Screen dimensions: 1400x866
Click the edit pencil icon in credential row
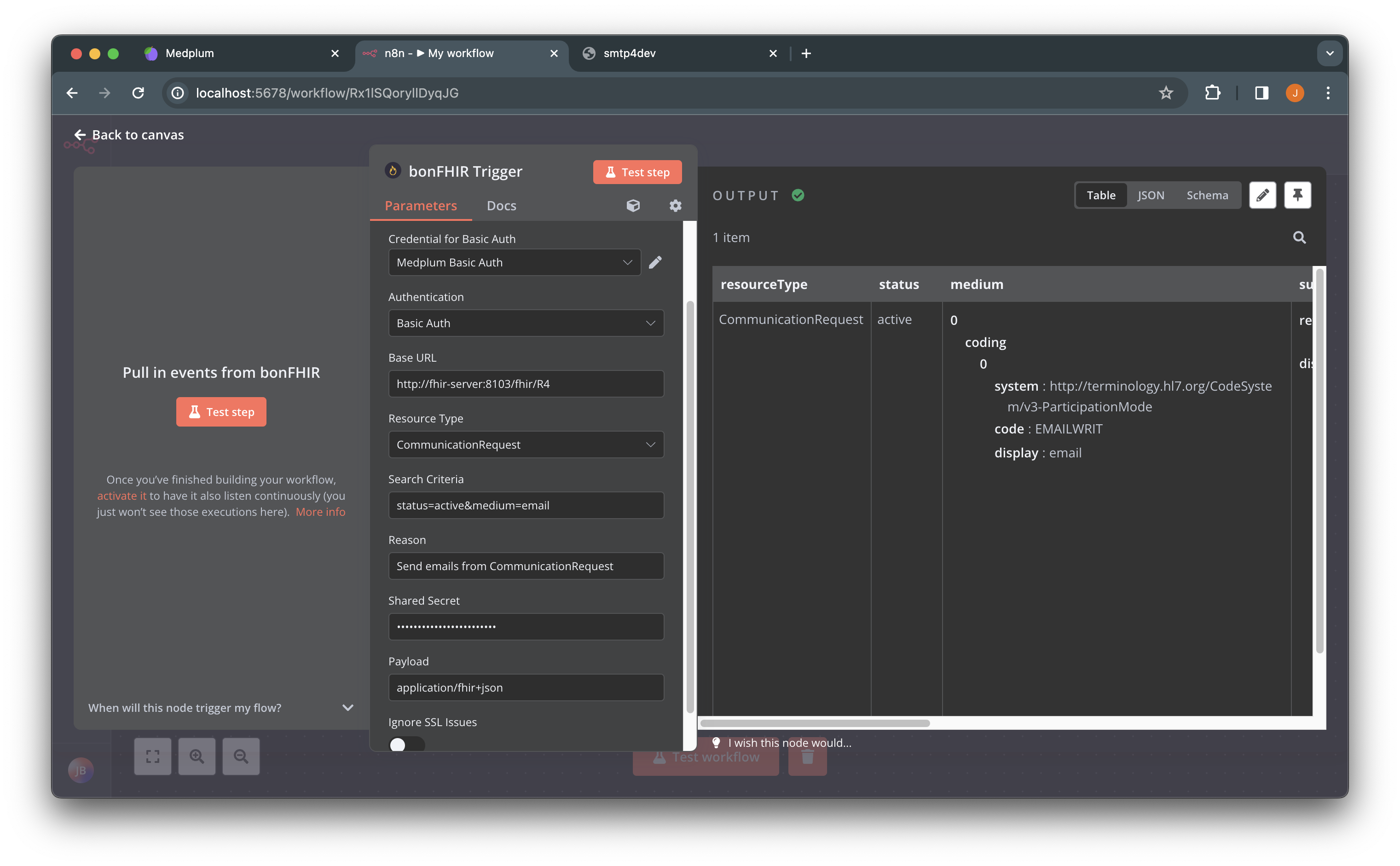656,262
